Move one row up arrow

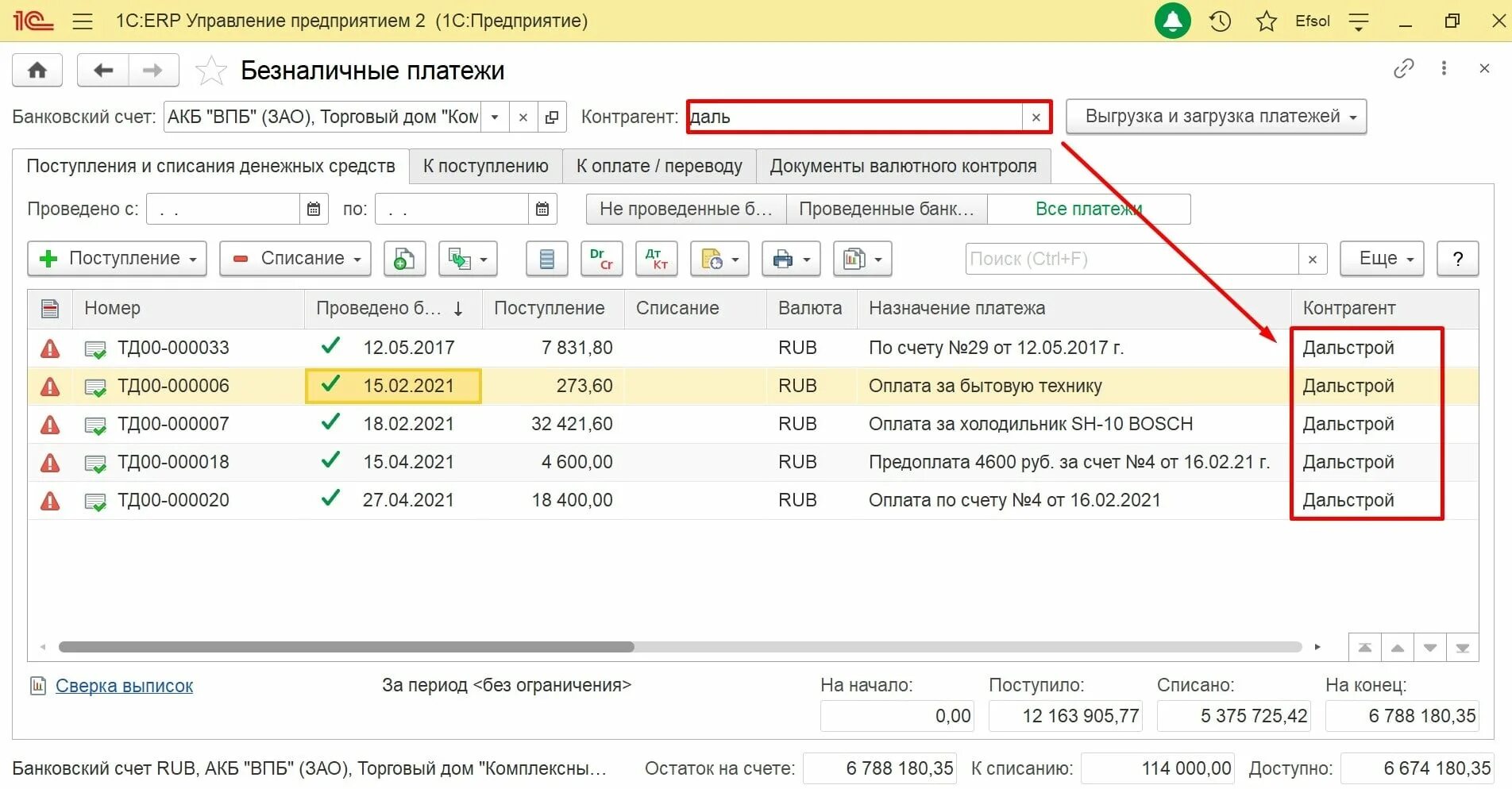pyautogui.click(x=1398, y=648)
